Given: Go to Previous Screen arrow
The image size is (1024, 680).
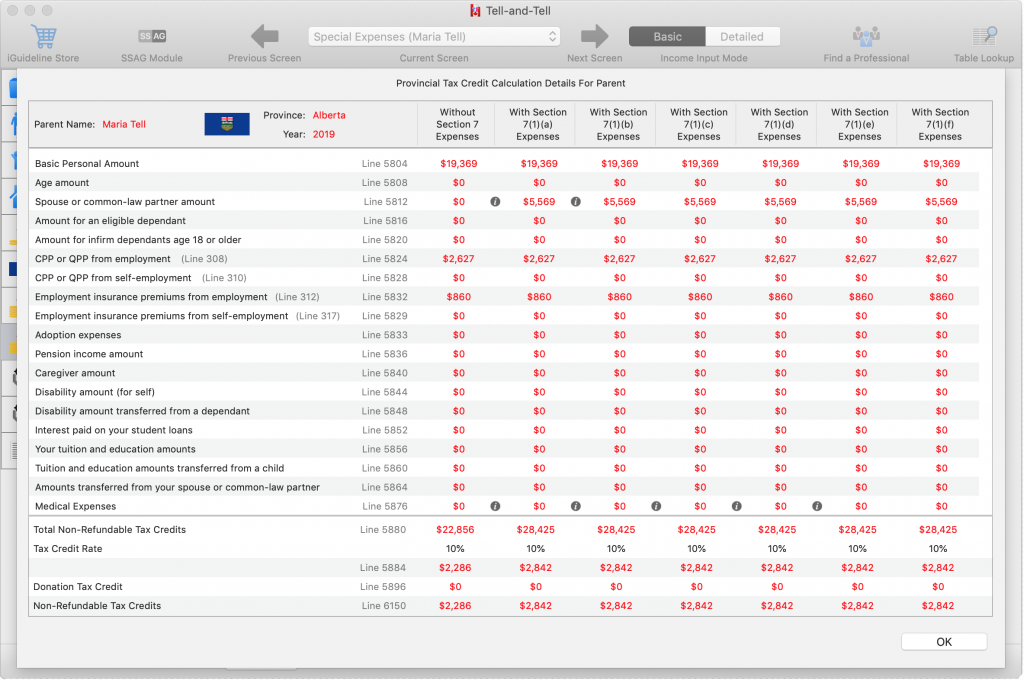Looking at the screenshot, I should [264, 37].
